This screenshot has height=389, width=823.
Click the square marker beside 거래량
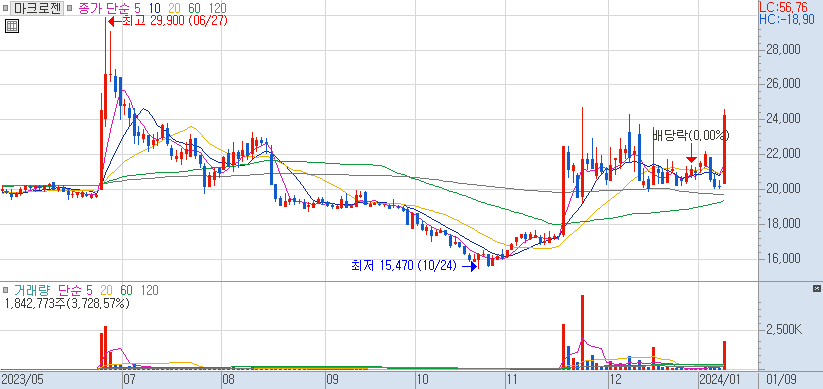[6, 290]
